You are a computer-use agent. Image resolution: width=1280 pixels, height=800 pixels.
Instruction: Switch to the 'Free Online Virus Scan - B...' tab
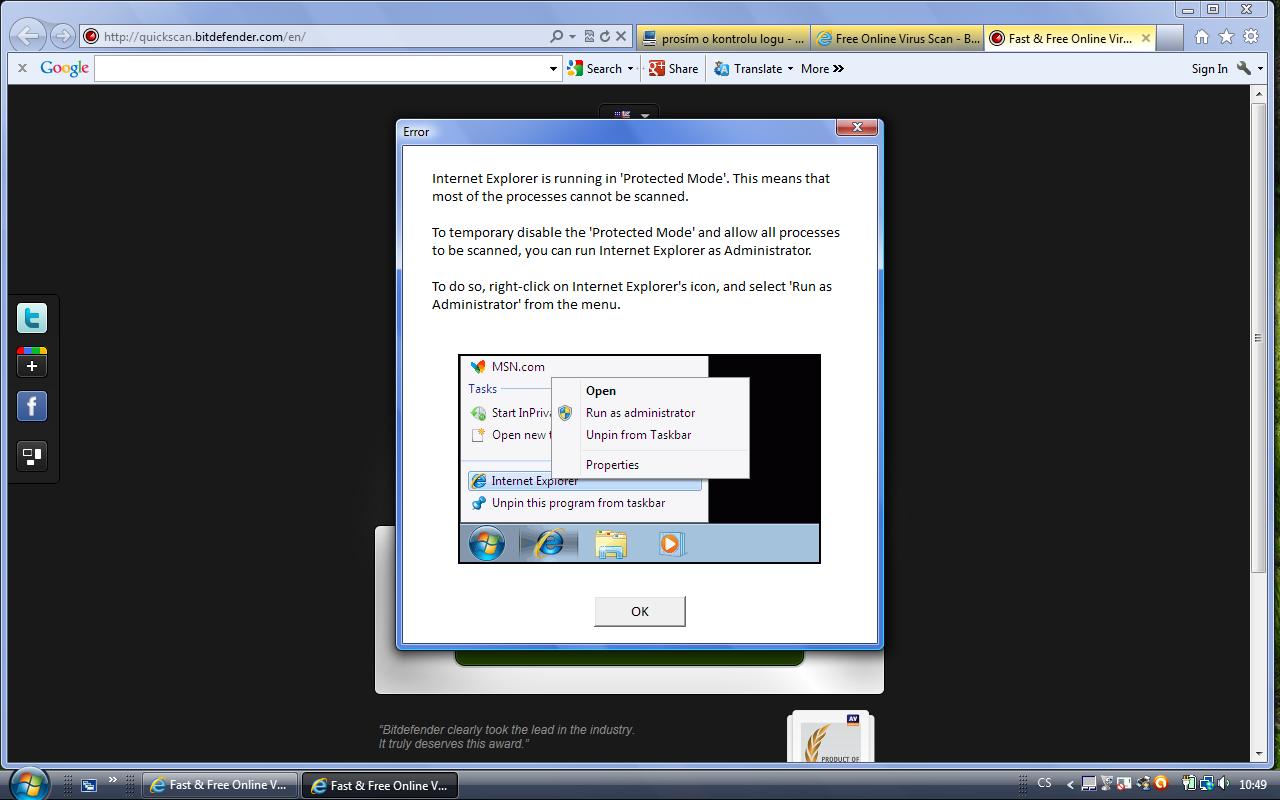coord(897,39)
